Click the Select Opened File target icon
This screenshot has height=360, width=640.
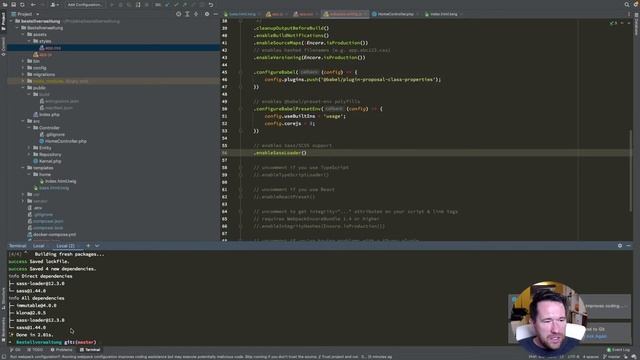[178, 14]
